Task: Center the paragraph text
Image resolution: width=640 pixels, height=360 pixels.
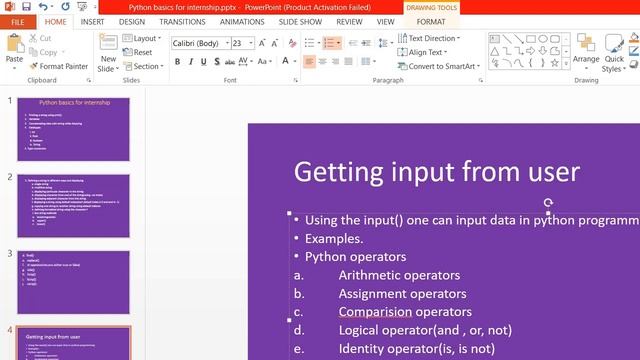Action: [x=322, y=62]
